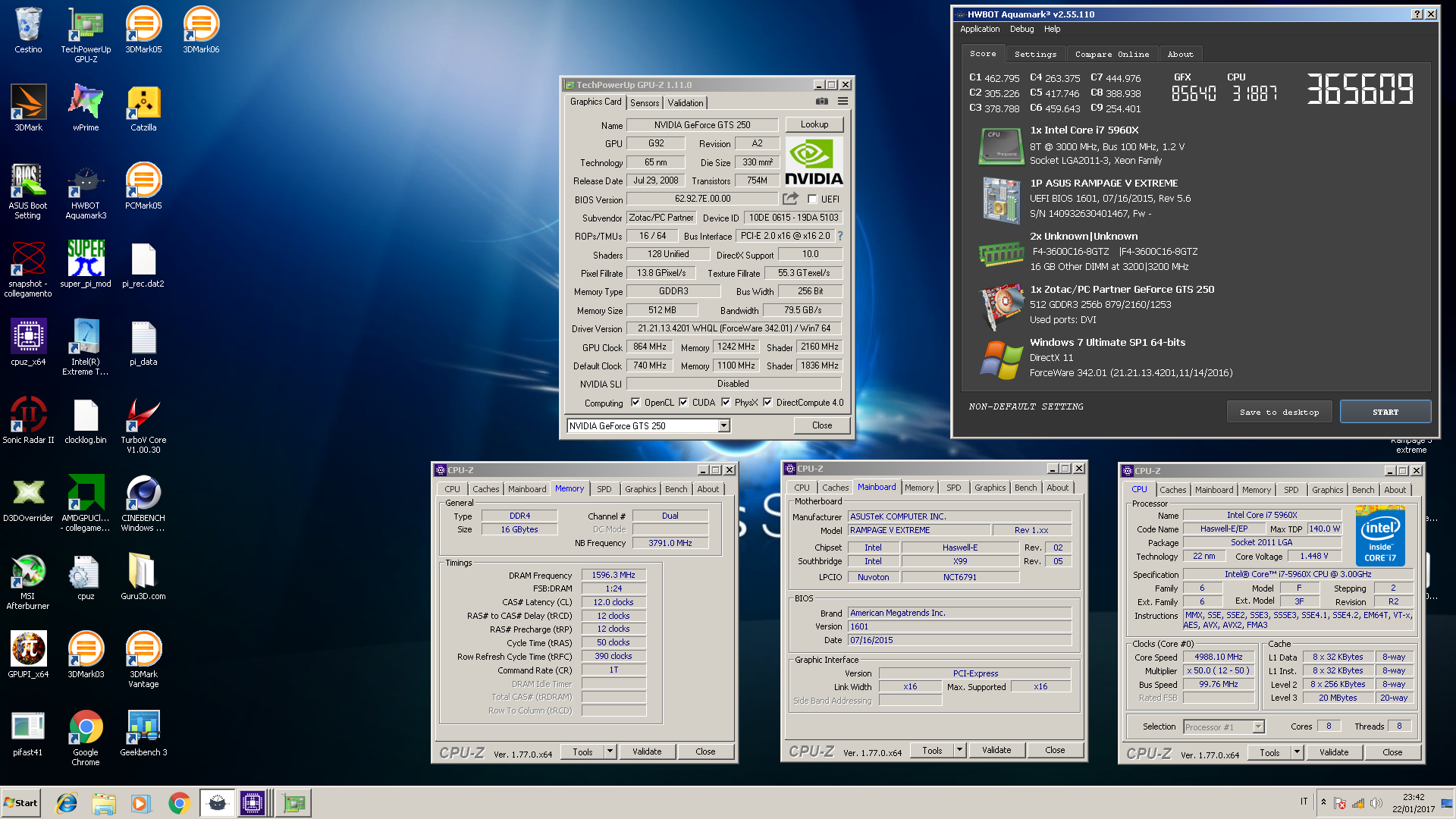Screen dimensions: 1456x819
Task: Click START button in Aquamark3
Action: tap(1385, 412)
